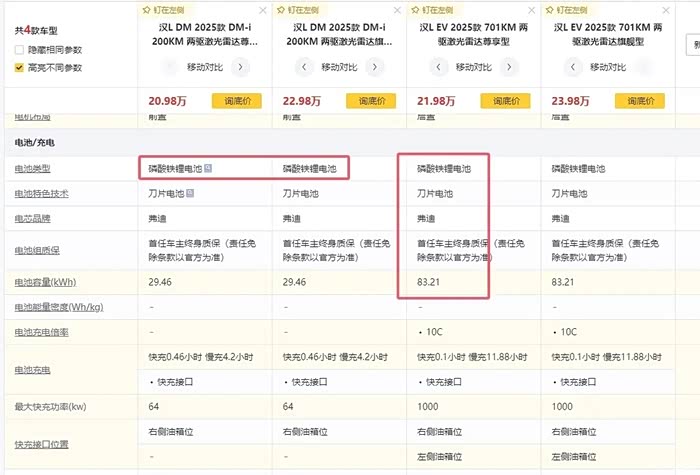The width and height of the screenshot is (700, 475).
Task: Remove the 22.98万 model with its X
Action: [x=397, y=10]
